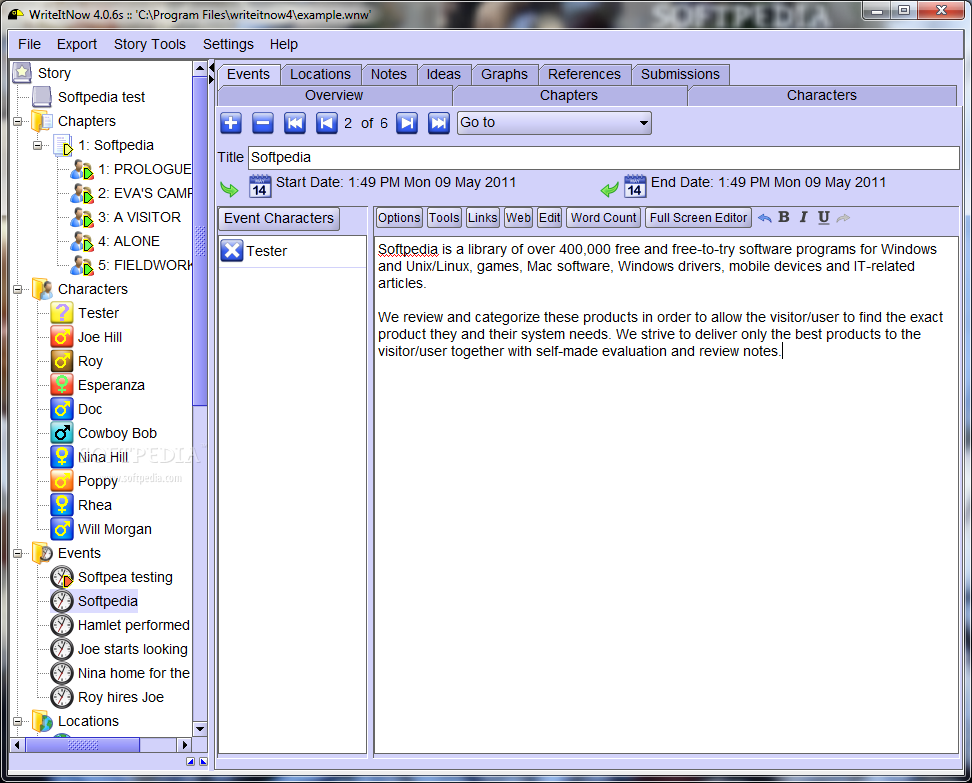Undo last edit in text editor
Screen dimensions: 972x783
764,218
